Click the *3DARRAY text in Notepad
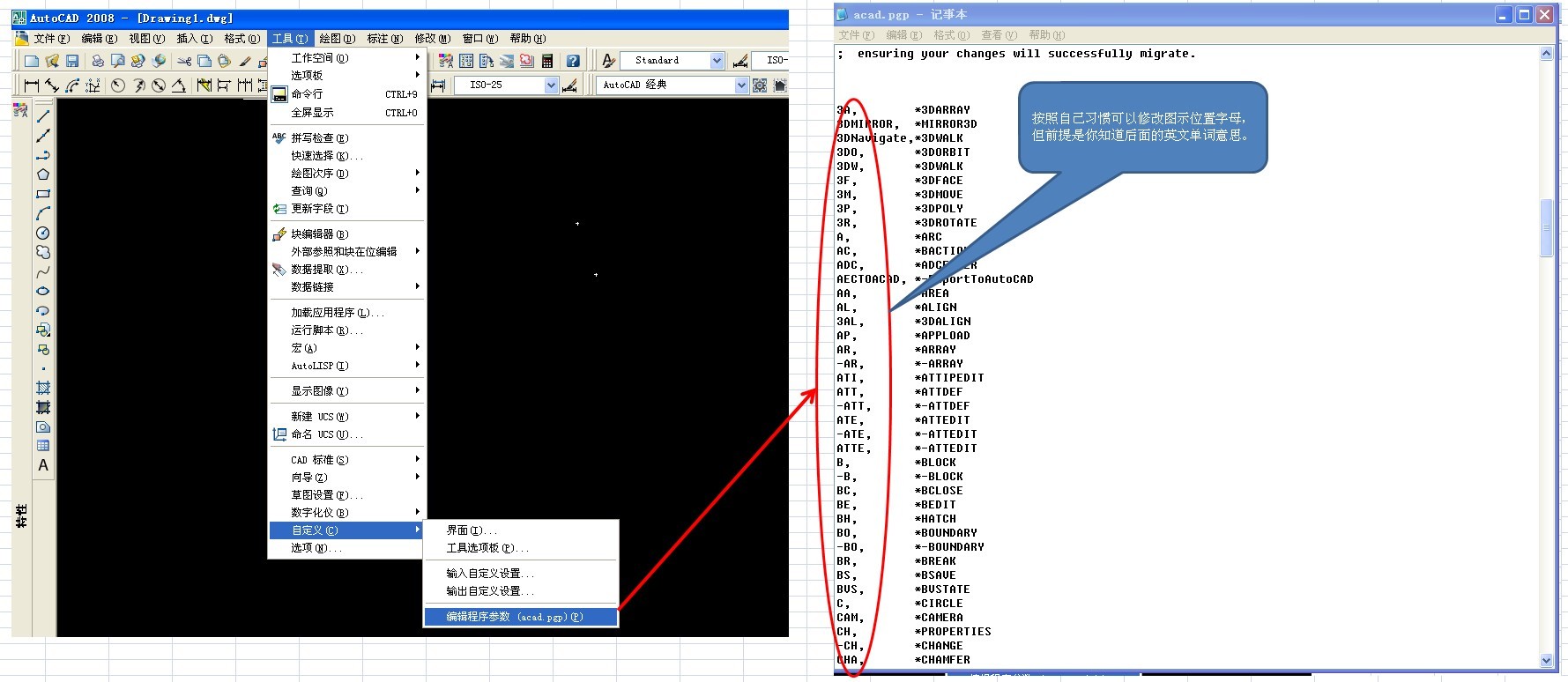Screen dimensions: 1568x682 (x=942, y=110)
